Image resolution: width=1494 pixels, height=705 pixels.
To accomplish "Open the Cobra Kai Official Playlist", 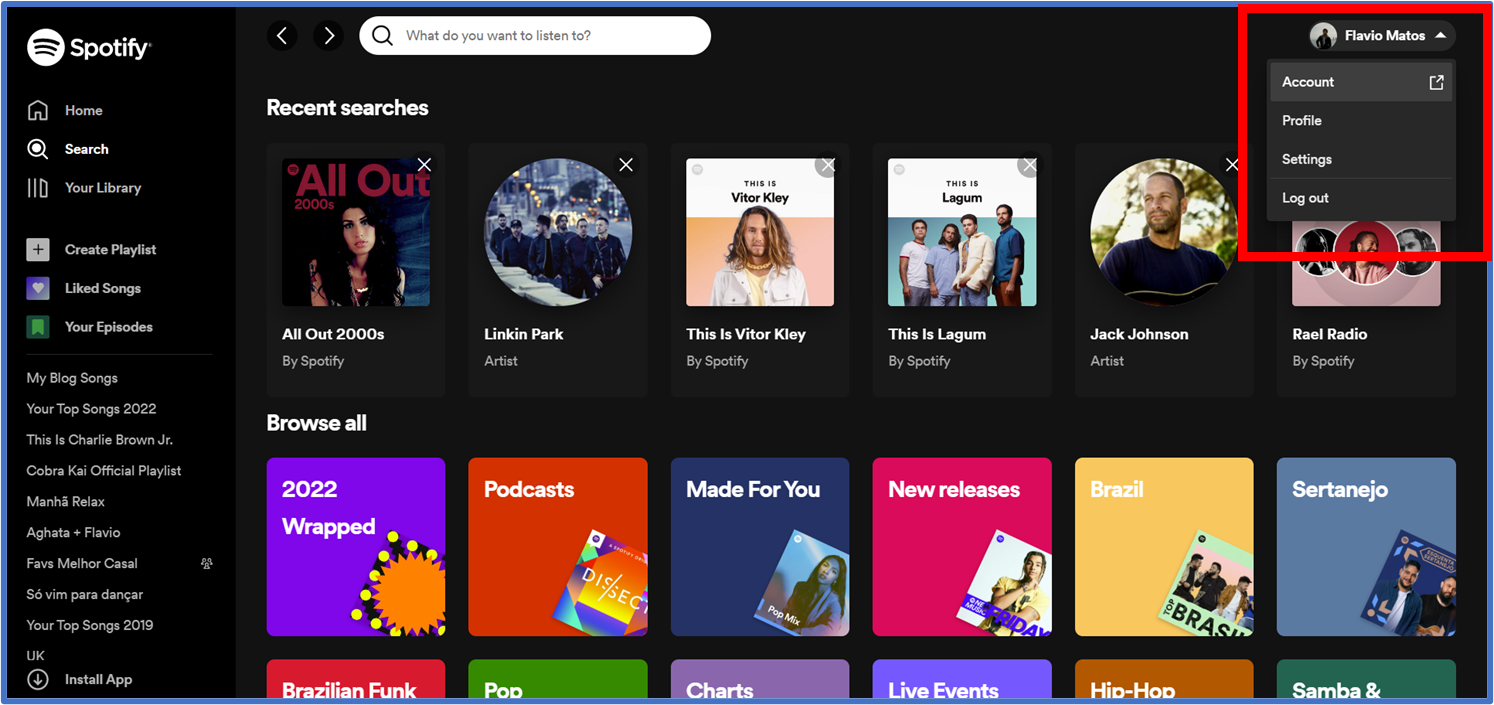I will coord(104,471).
